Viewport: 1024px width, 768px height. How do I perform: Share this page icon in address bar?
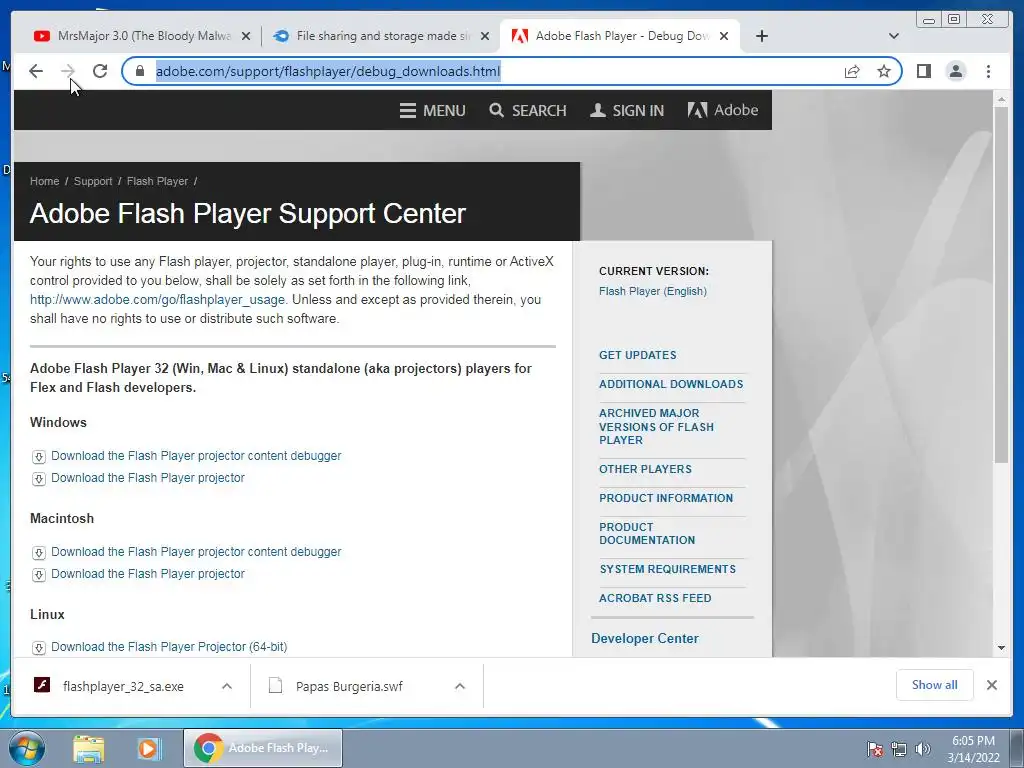point(852,71)
